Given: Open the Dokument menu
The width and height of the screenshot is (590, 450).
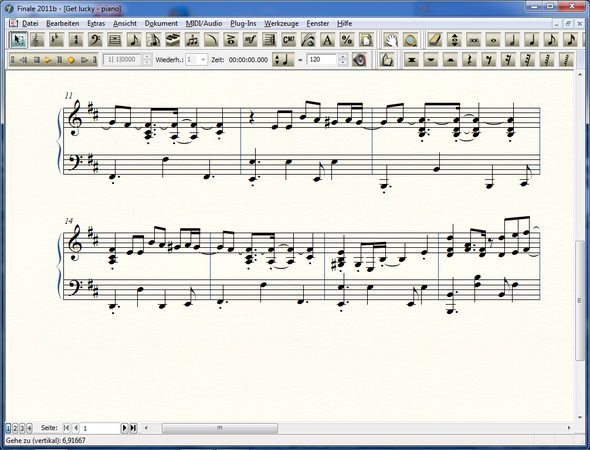Looking at the screenshot, I should (x=161, y=23).
